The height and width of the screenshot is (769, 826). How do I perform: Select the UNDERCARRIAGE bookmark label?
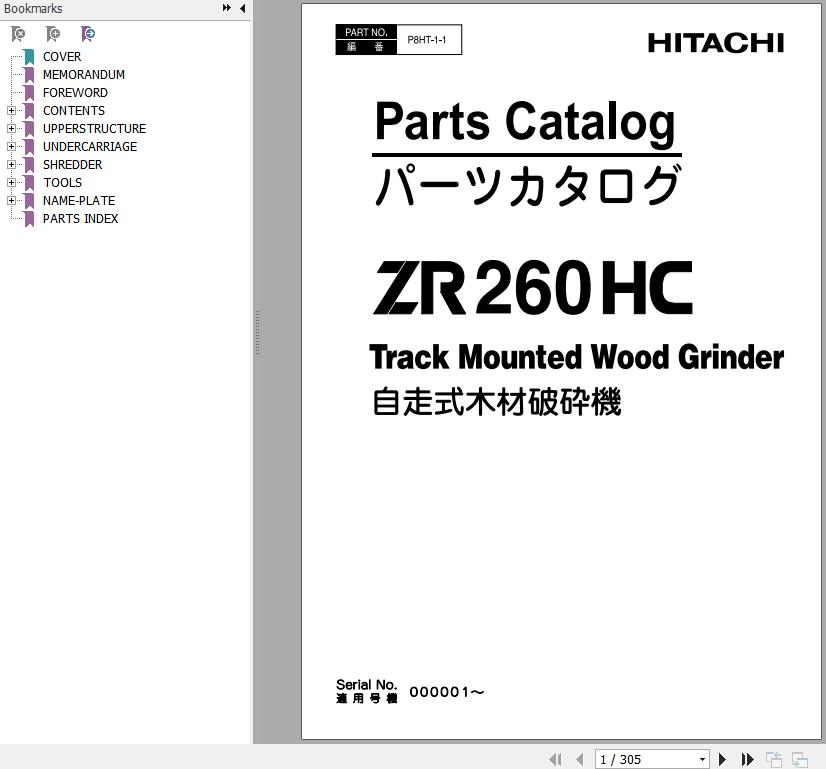click(x=90, y=146)
